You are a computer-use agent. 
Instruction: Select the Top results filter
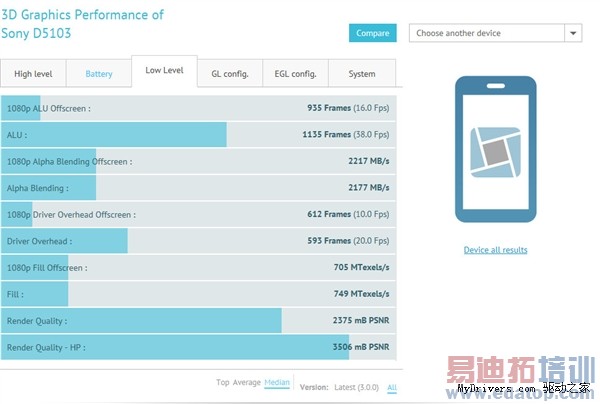point(222,382)
